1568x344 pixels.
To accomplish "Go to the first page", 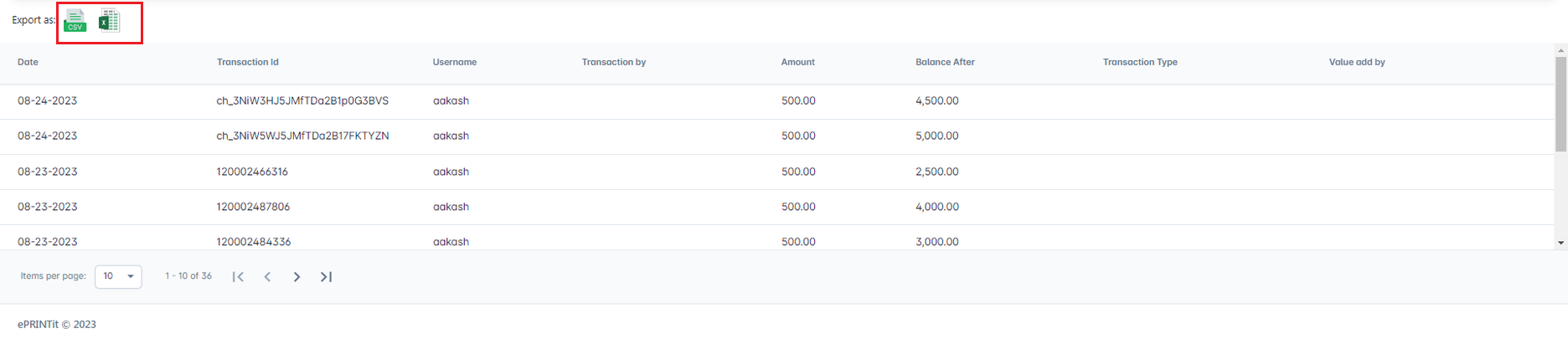I will click(238, 277).
